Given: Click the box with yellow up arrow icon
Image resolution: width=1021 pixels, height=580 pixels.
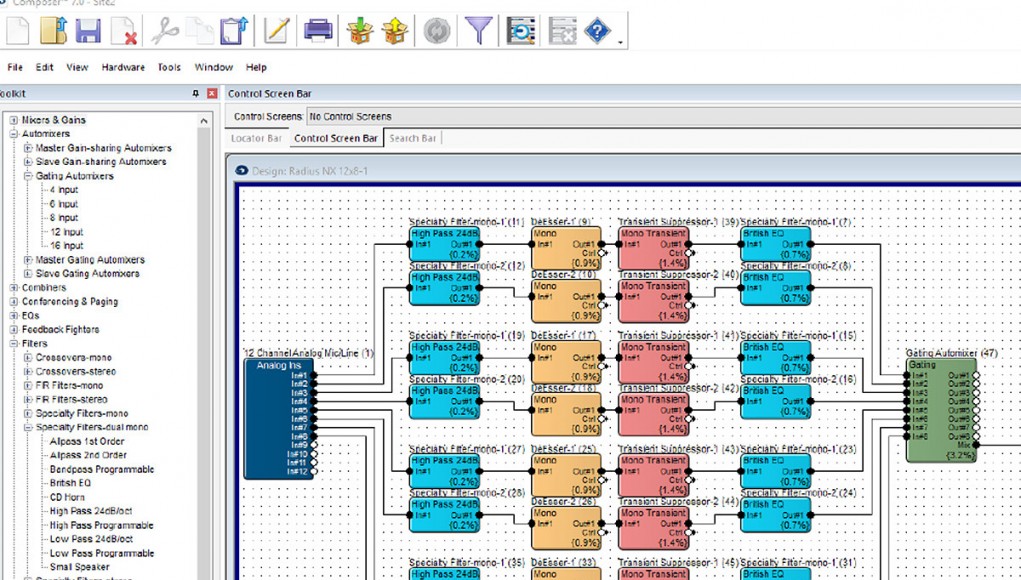Looking at the screenshot, I should 396,31.
